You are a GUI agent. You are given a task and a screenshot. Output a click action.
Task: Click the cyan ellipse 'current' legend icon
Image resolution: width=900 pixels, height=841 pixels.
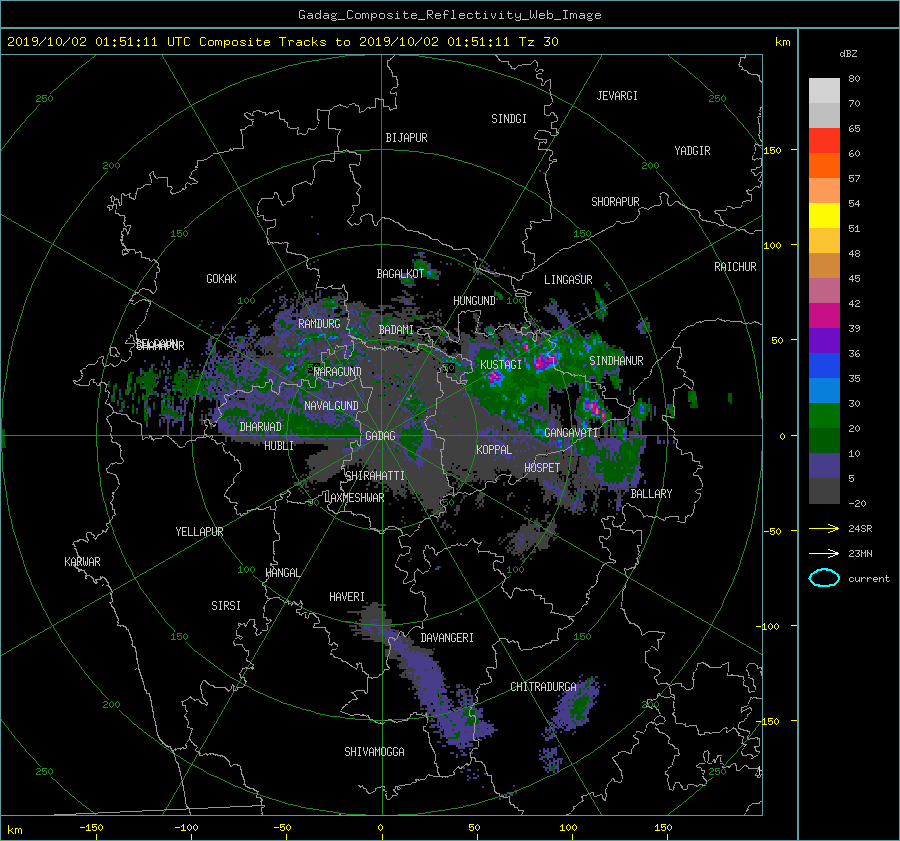coord(824,578)
